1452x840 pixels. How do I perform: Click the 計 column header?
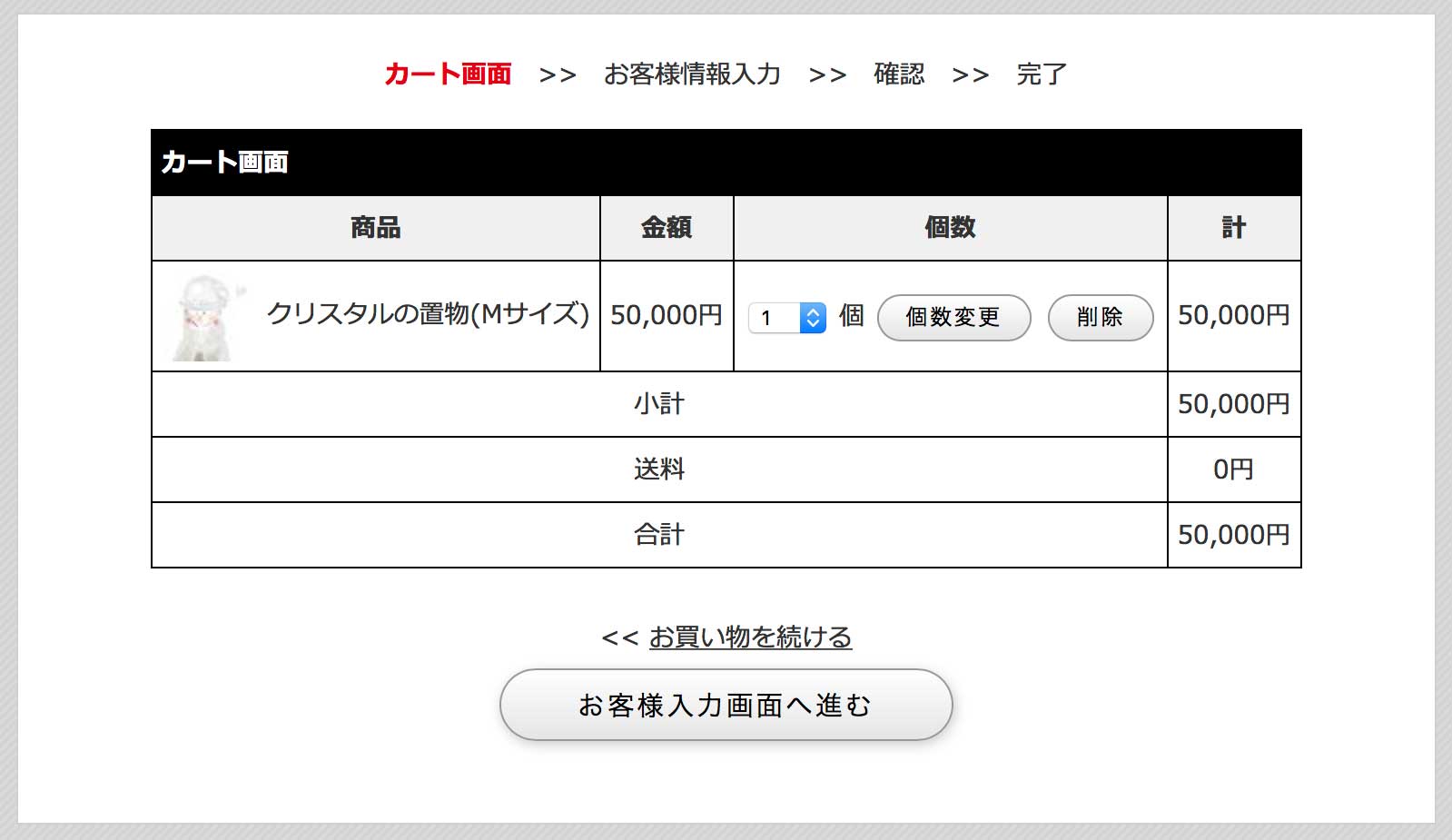point(1234,228)
